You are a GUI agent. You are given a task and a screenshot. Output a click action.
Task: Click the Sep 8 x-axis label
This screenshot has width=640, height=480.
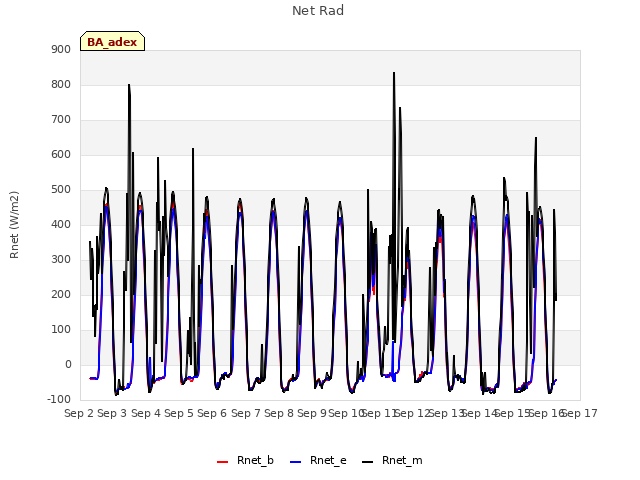click(279, 413)
